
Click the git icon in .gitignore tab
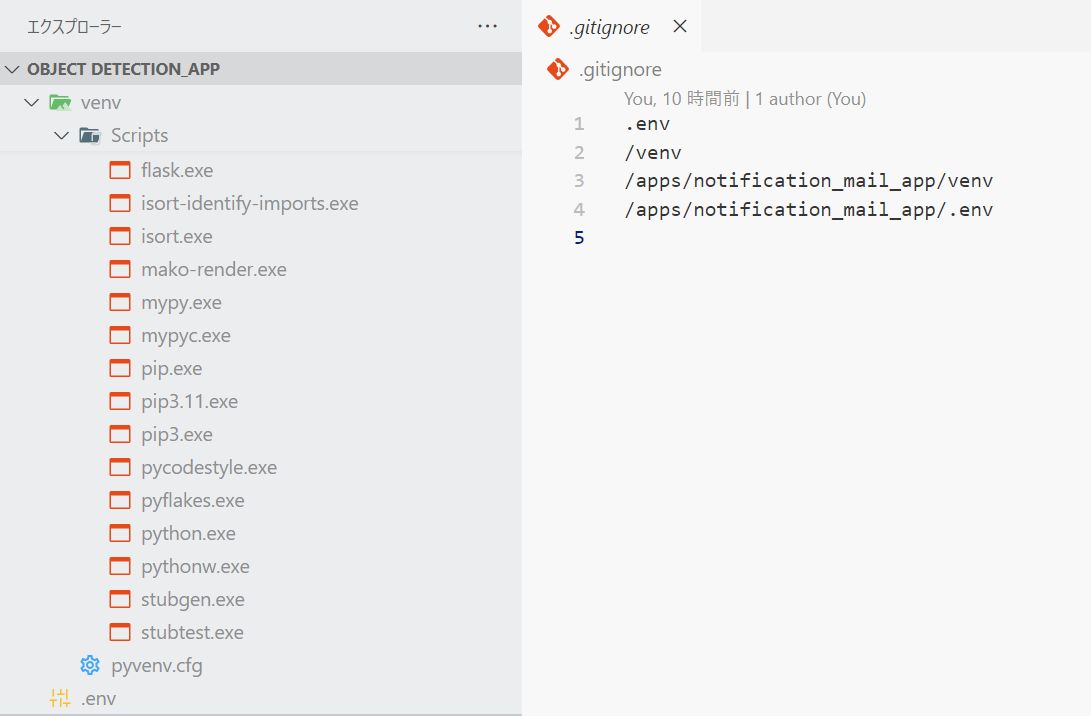(548, 26)
